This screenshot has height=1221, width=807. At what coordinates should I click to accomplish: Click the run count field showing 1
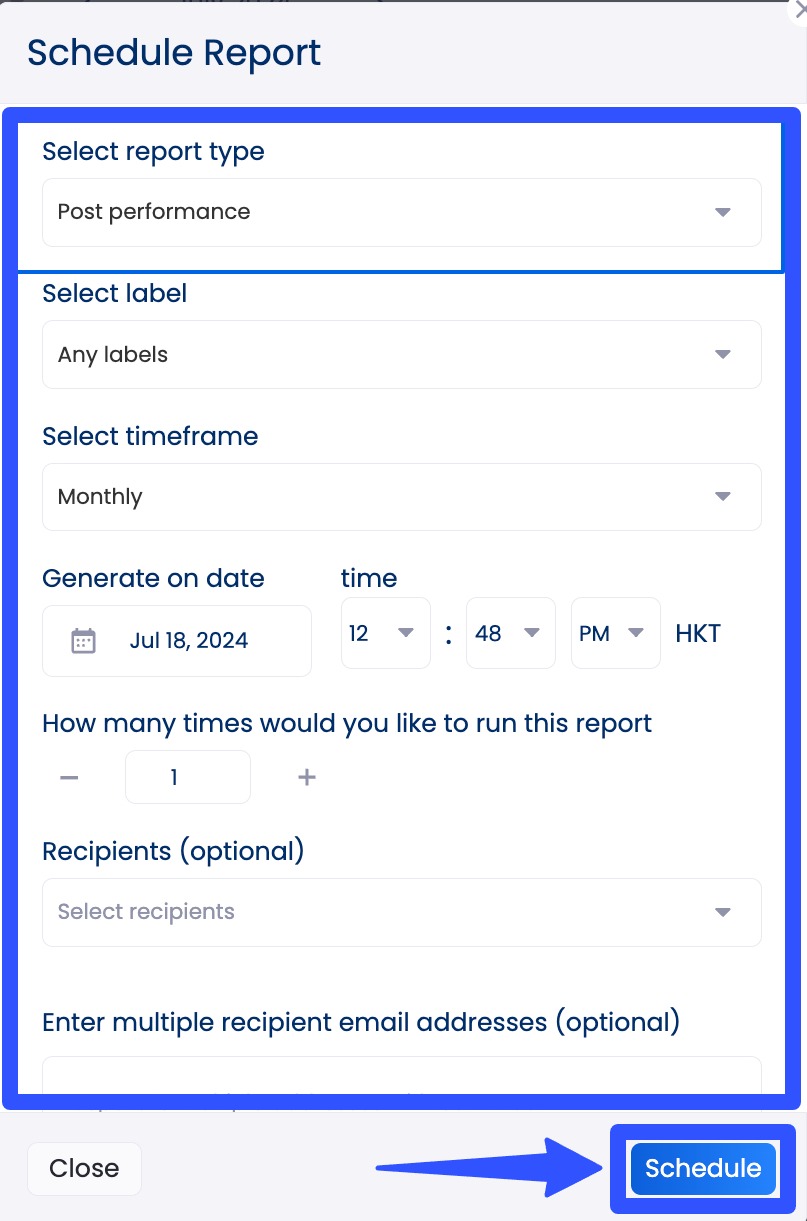[x=187, y=777]
